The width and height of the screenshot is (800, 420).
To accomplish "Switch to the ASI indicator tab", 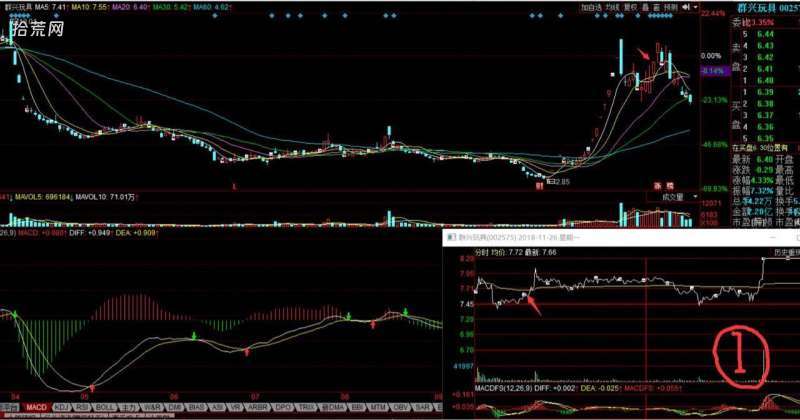I will click(218, 407).
